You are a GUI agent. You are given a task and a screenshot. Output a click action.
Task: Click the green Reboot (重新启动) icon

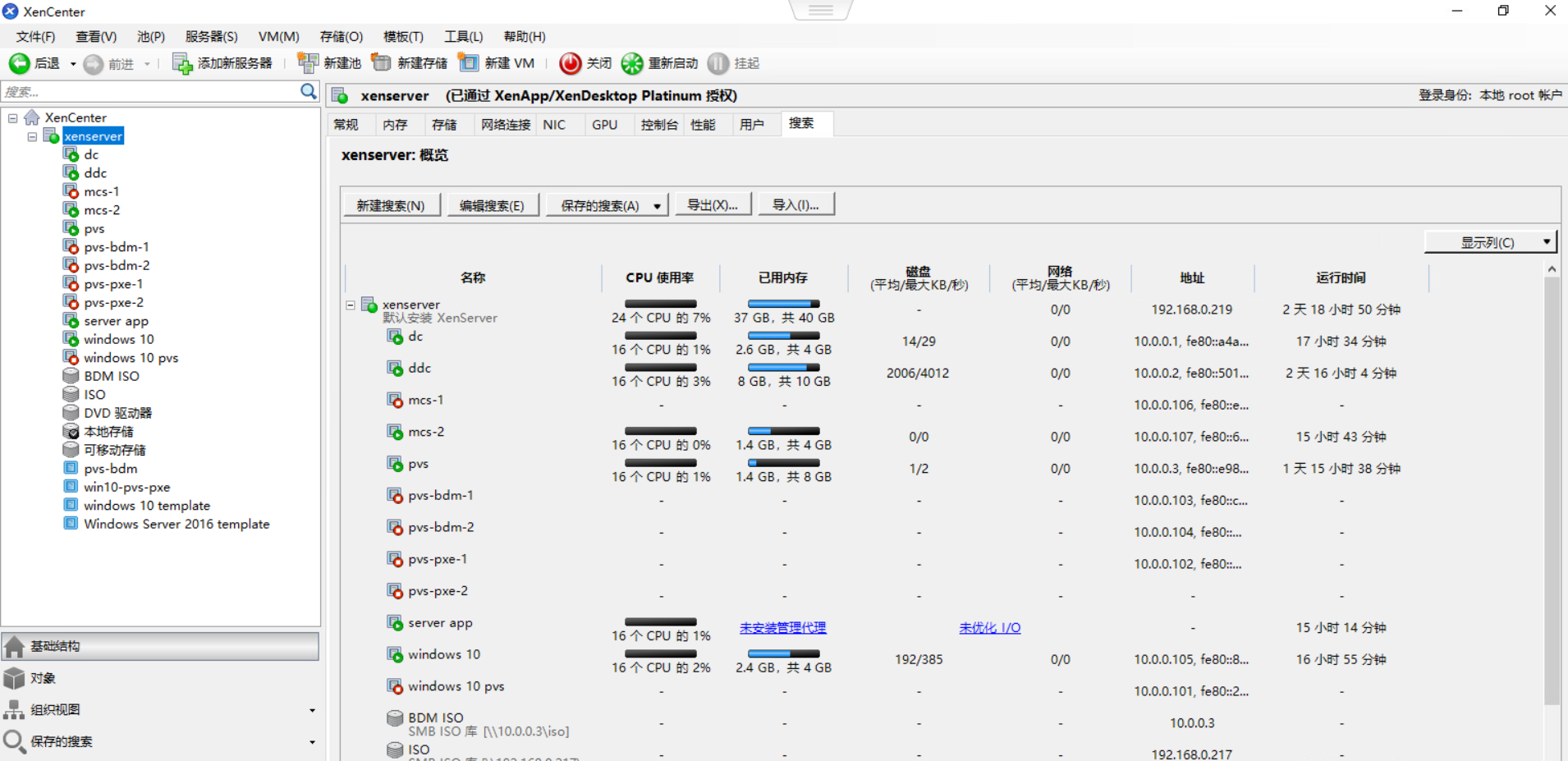632,63
